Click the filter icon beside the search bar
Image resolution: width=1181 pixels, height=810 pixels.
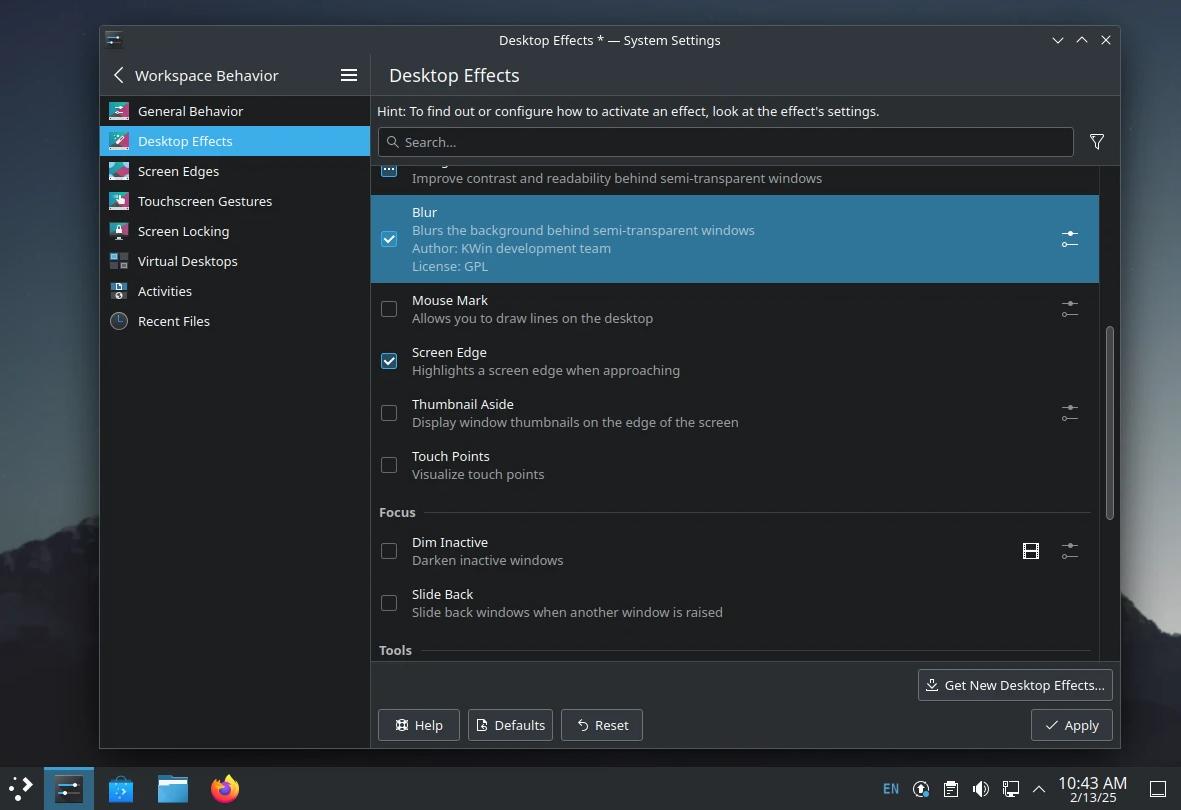(x=1096, y=141)
